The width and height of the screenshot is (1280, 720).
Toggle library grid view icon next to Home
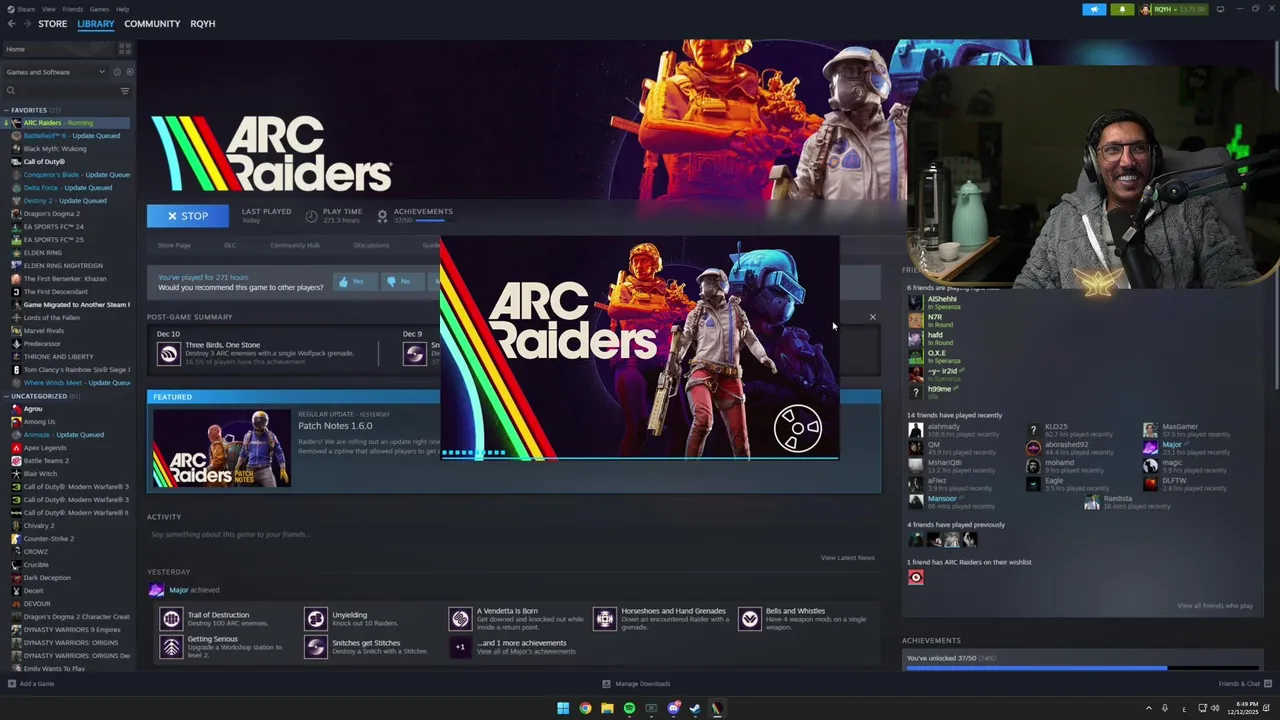(x=125, y=48)
